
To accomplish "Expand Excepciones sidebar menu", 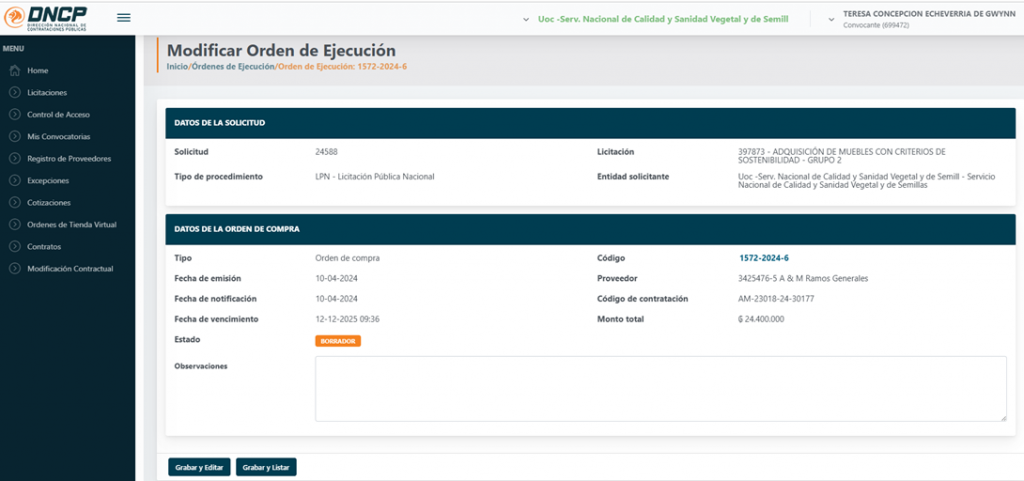I will click(48, 181).
